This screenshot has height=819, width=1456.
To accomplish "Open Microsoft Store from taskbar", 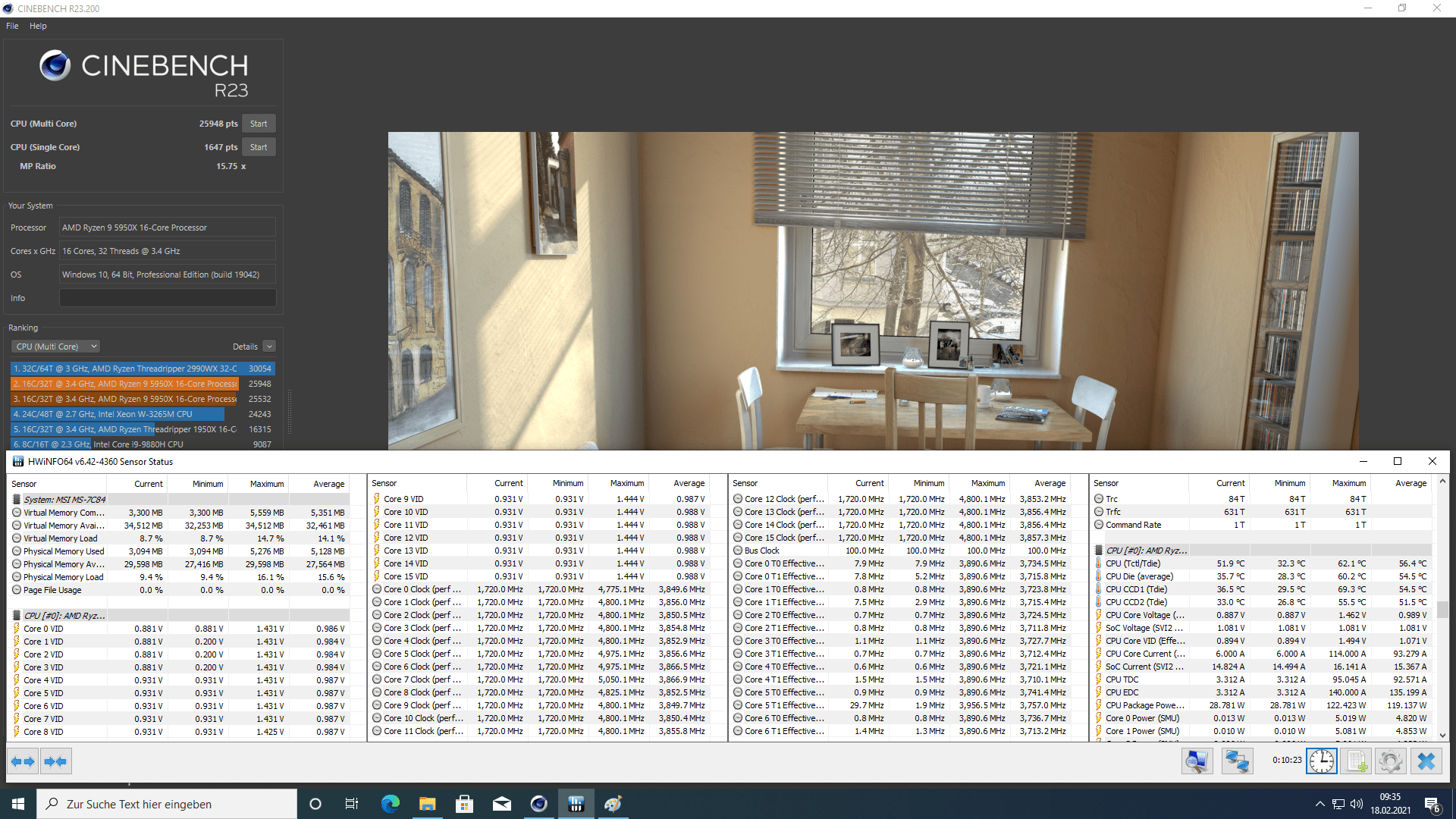I will pyautogui.click(x=465, y=804).
